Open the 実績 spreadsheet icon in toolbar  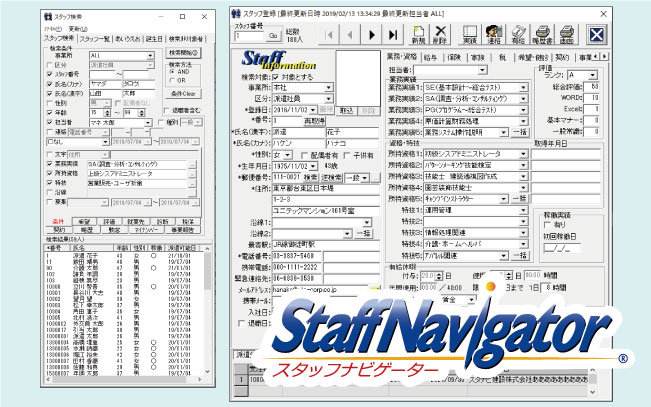[x=470, y=35]
